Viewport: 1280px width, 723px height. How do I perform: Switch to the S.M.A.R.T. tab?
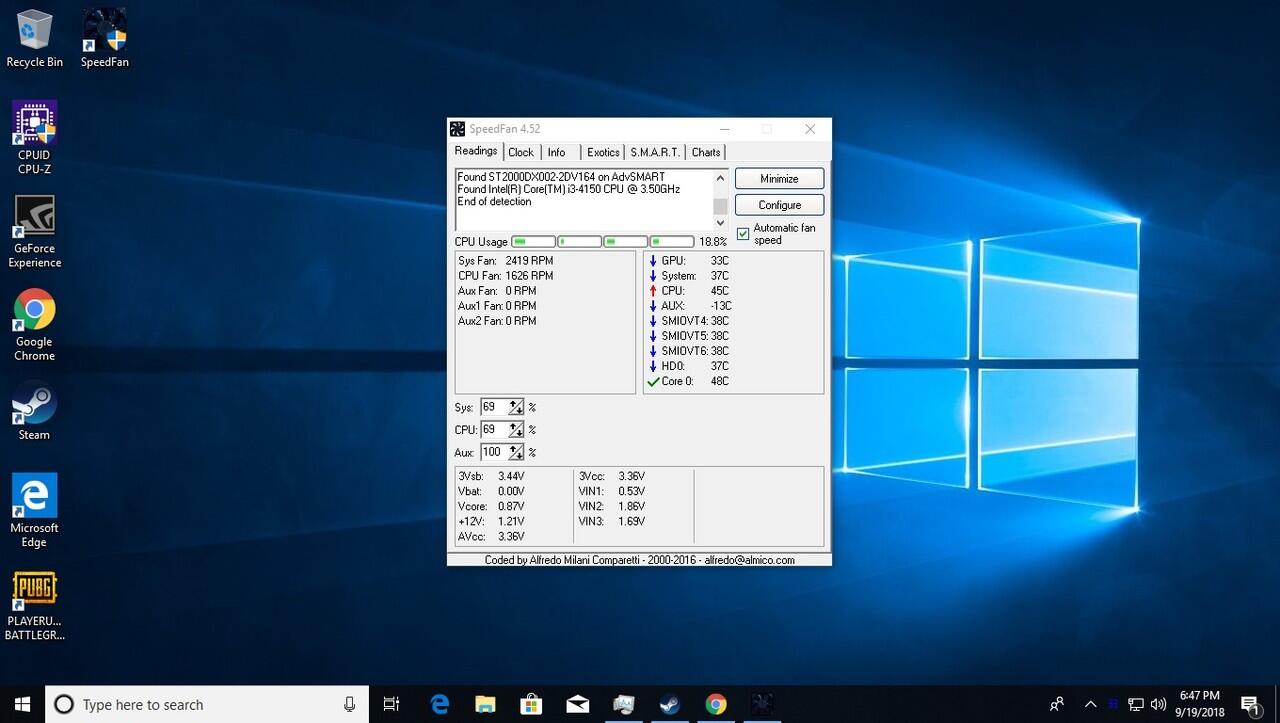point(655,152)
